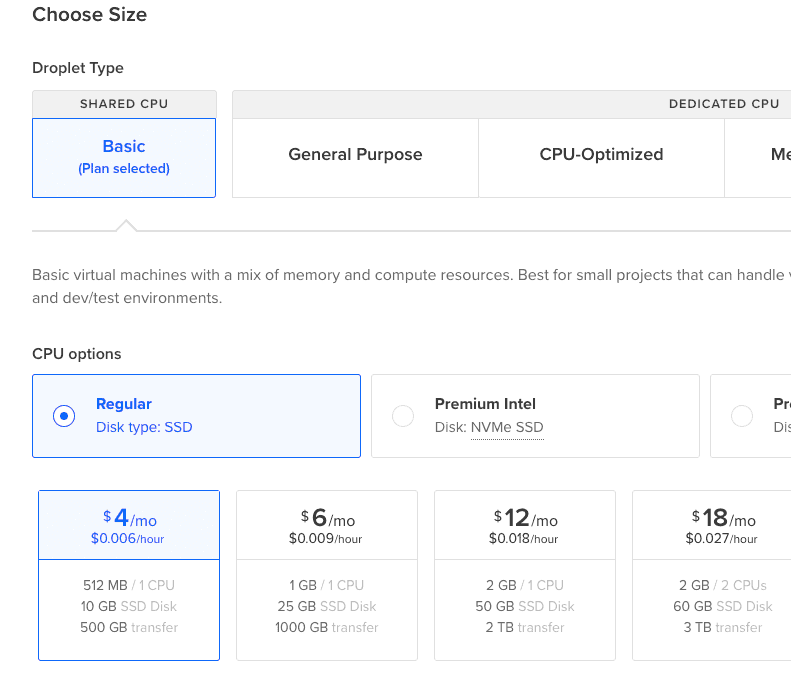
Task: Click the Choose Size heading
Action: pos(90,15)
